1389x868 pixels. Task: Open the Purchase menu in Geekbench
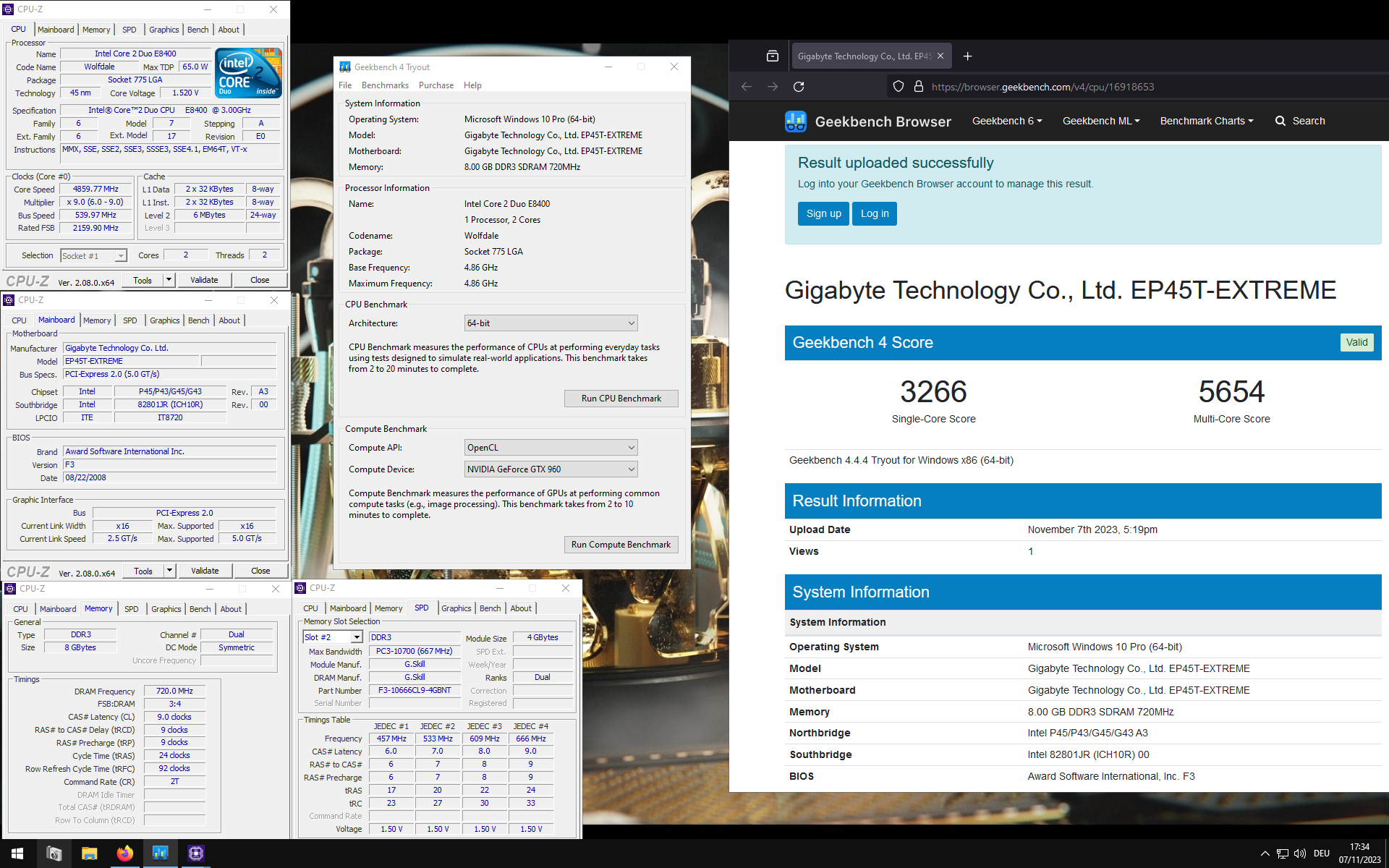(x=436, y=85)
